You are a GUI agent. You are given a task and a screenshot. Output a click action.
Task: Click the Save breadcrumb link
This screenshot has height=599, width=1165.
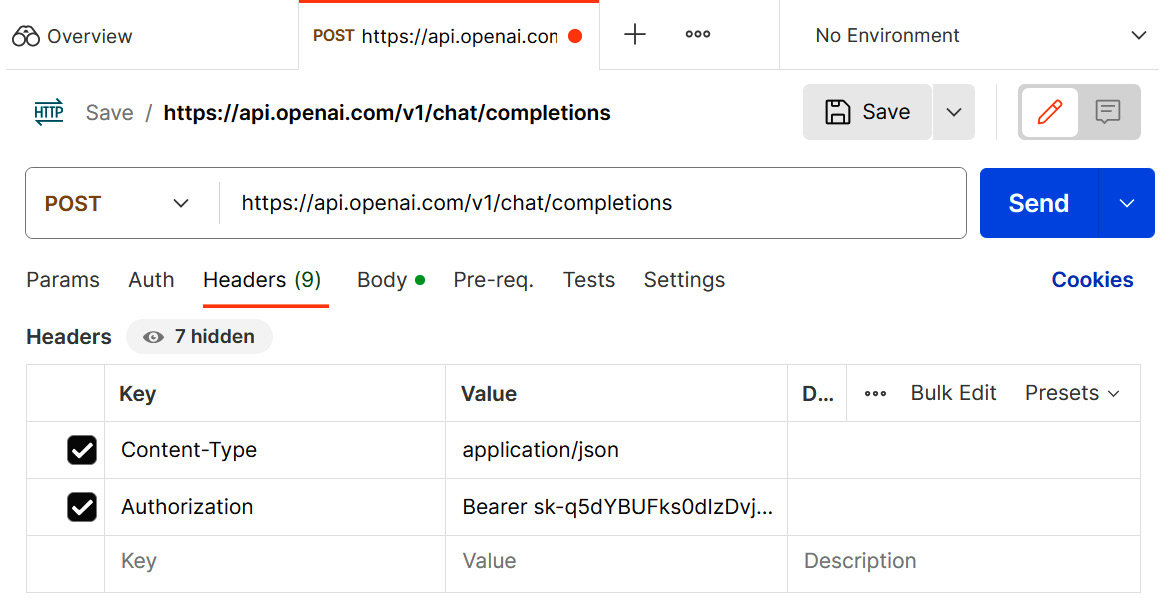109,112
